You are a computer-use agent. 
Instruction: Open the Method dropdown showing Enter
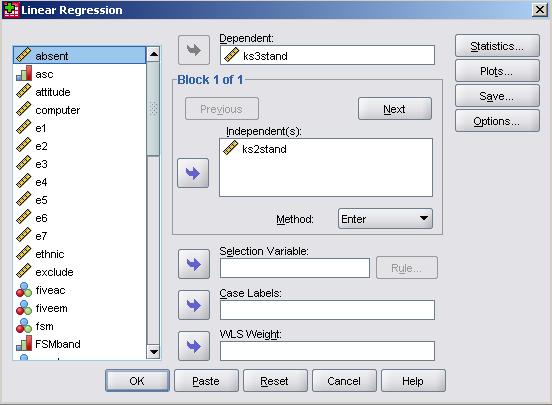385,219
